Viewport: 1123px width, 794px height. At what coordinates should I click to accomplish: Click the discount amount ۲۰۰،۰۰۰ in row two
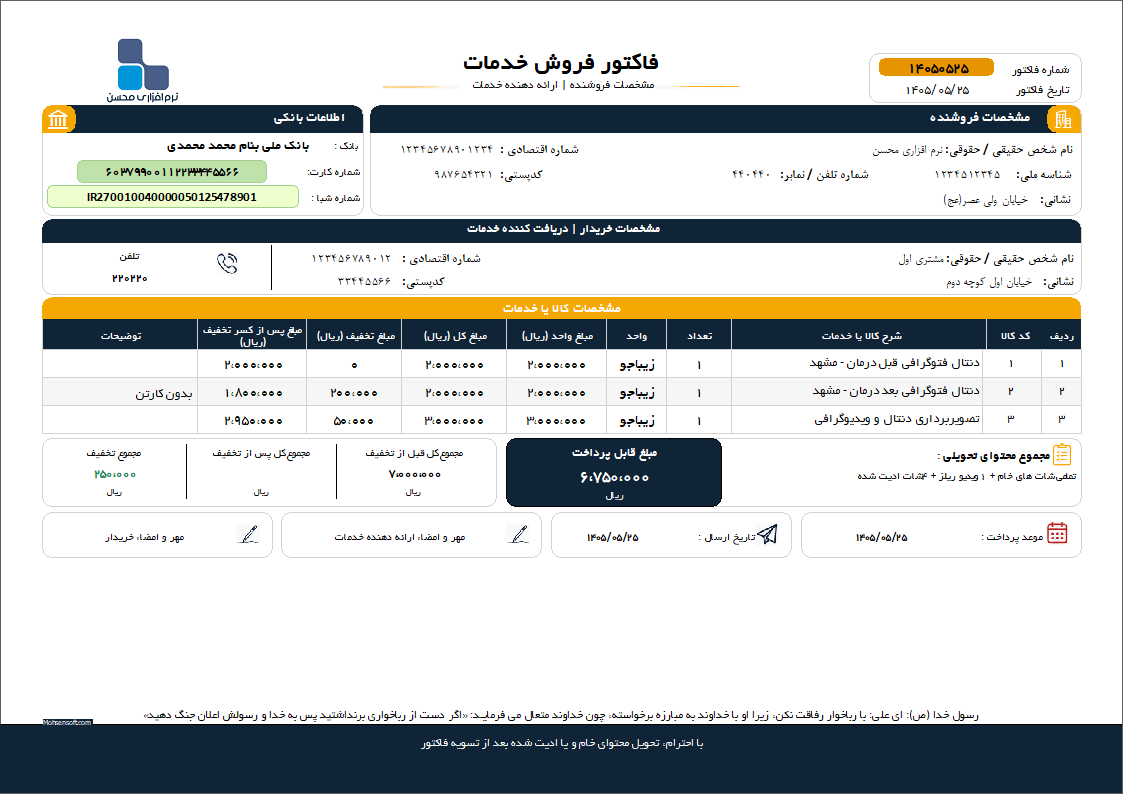pyautogui.click(x=354, y=393)
